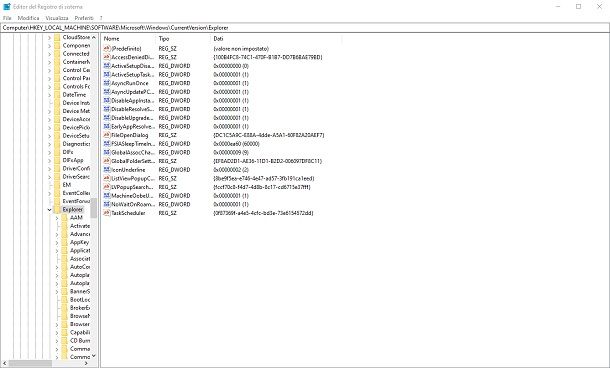Click the Capabili folder icon
The width and height of the screenshot is (610, 368).
coord(65,332)
